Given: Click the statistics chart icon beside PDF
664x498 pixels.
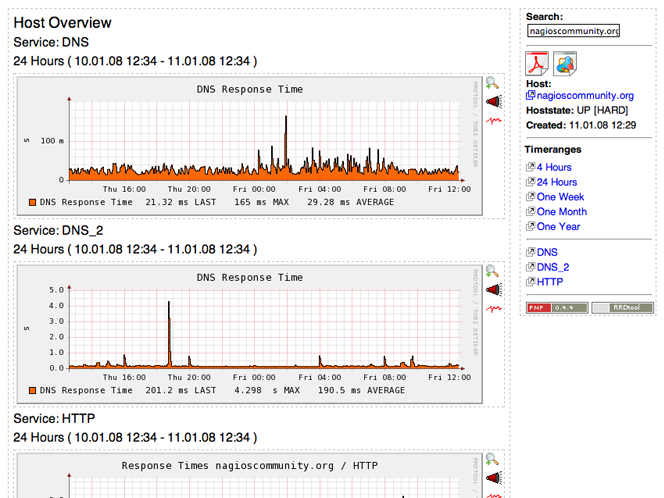Looking at the screenshot, I should point(565,63).
